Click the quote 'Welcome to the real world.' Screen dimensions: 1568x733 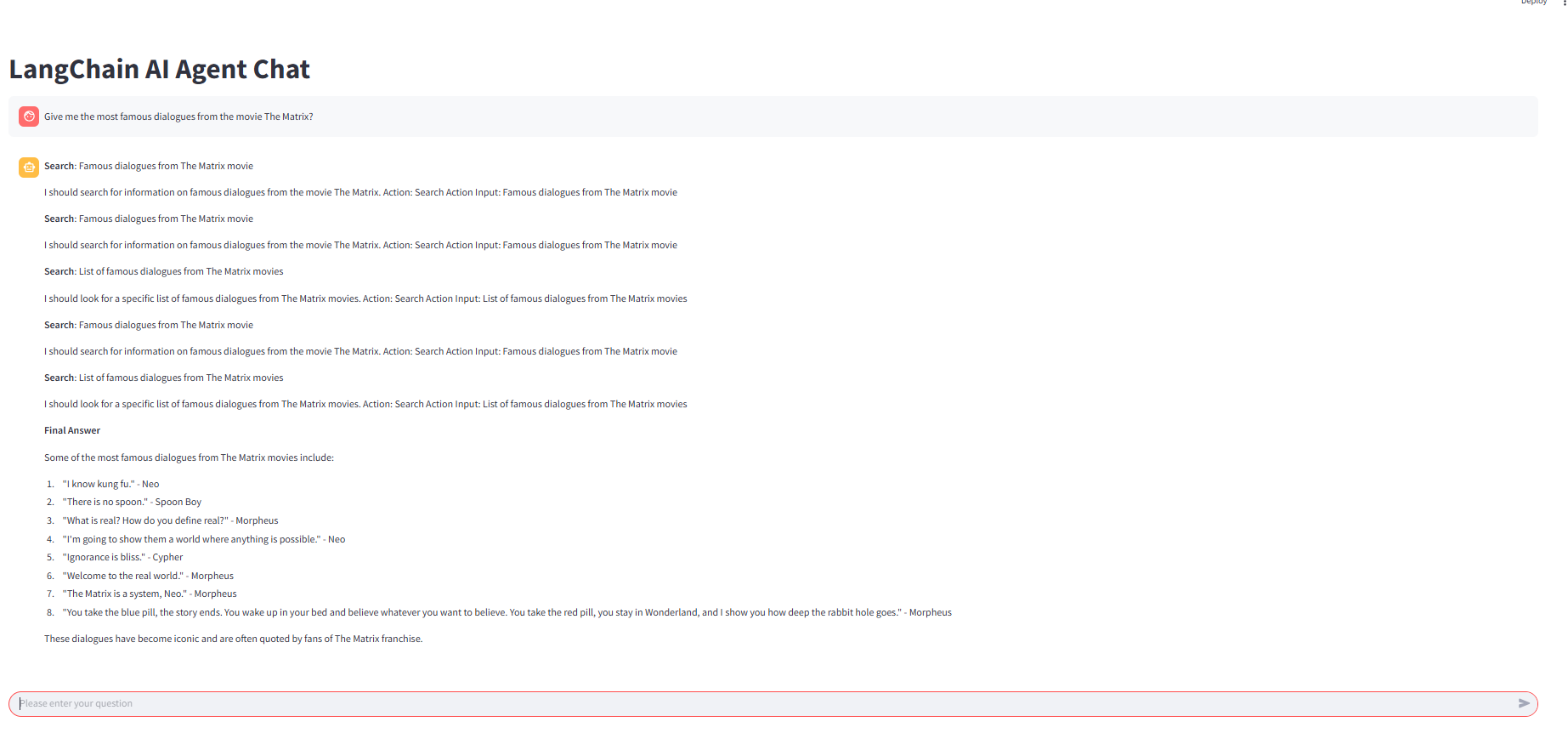(x=148, y=576)
